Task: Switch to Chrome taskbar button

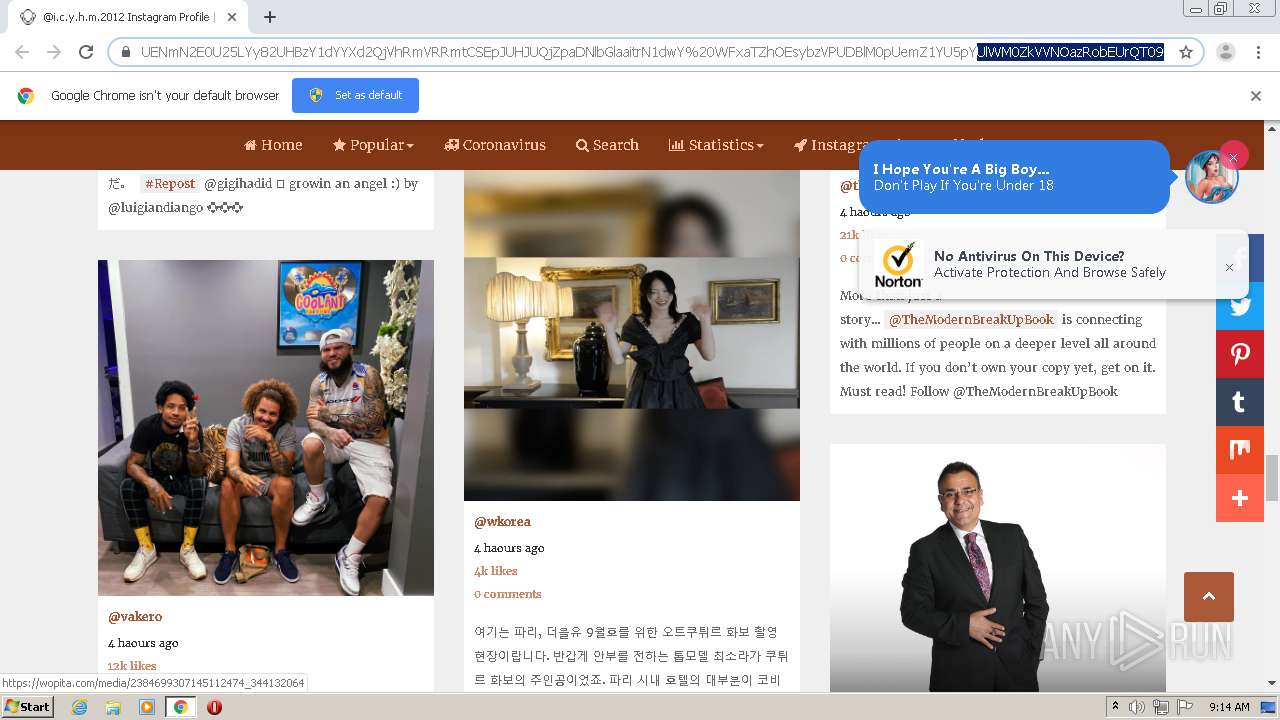Action: [180, 707]
